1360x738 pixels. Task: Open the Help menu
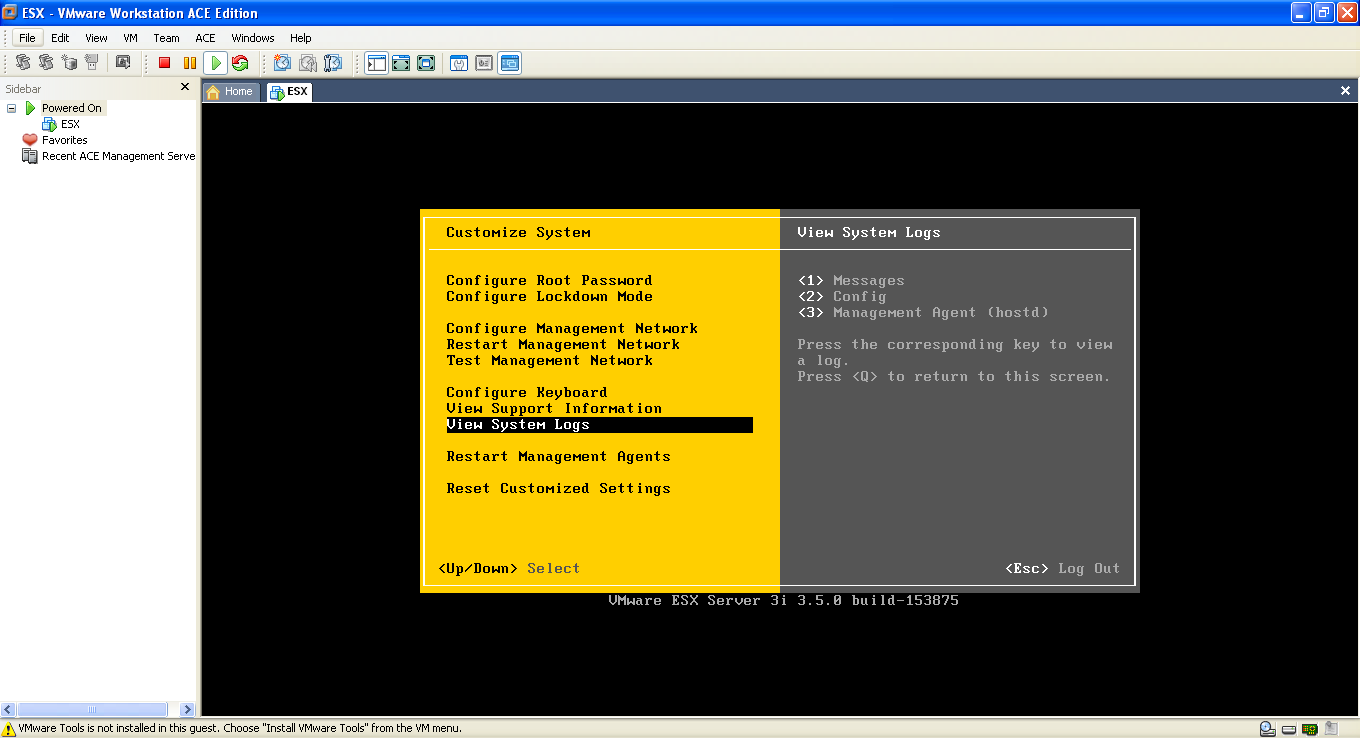[301, 38]
